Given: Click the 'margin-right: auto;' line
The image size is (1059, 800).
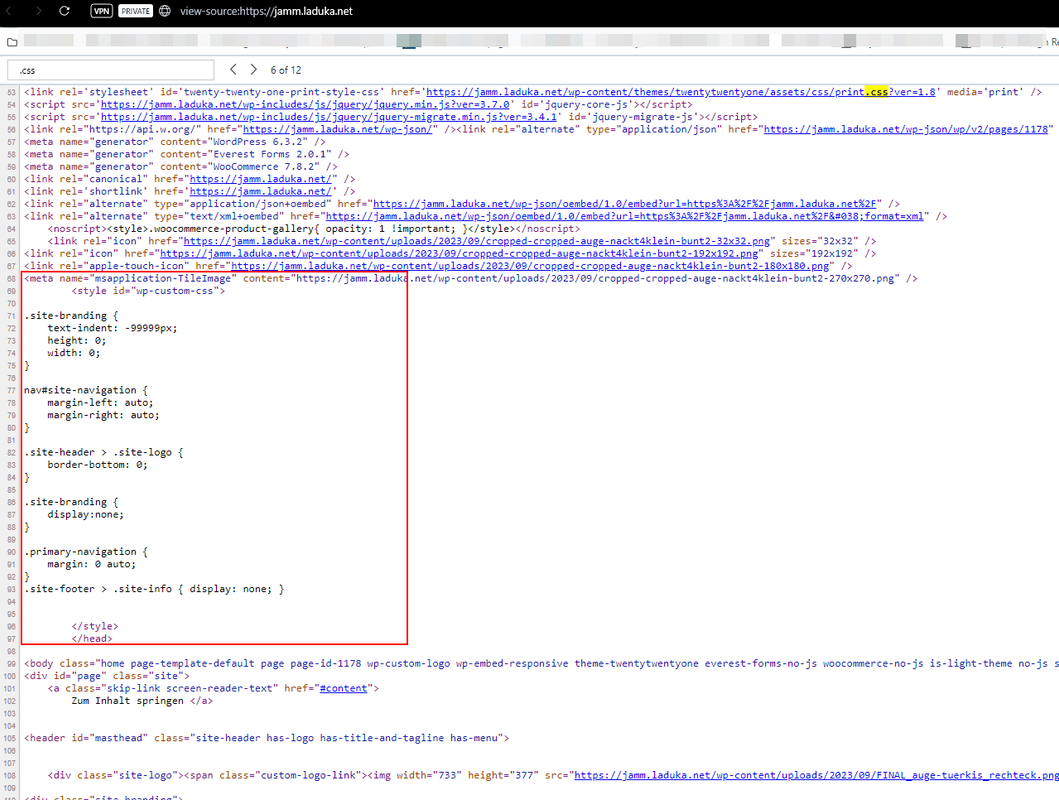Looking at the screenshot, I should pyautogui.click(x=103, y=415).
